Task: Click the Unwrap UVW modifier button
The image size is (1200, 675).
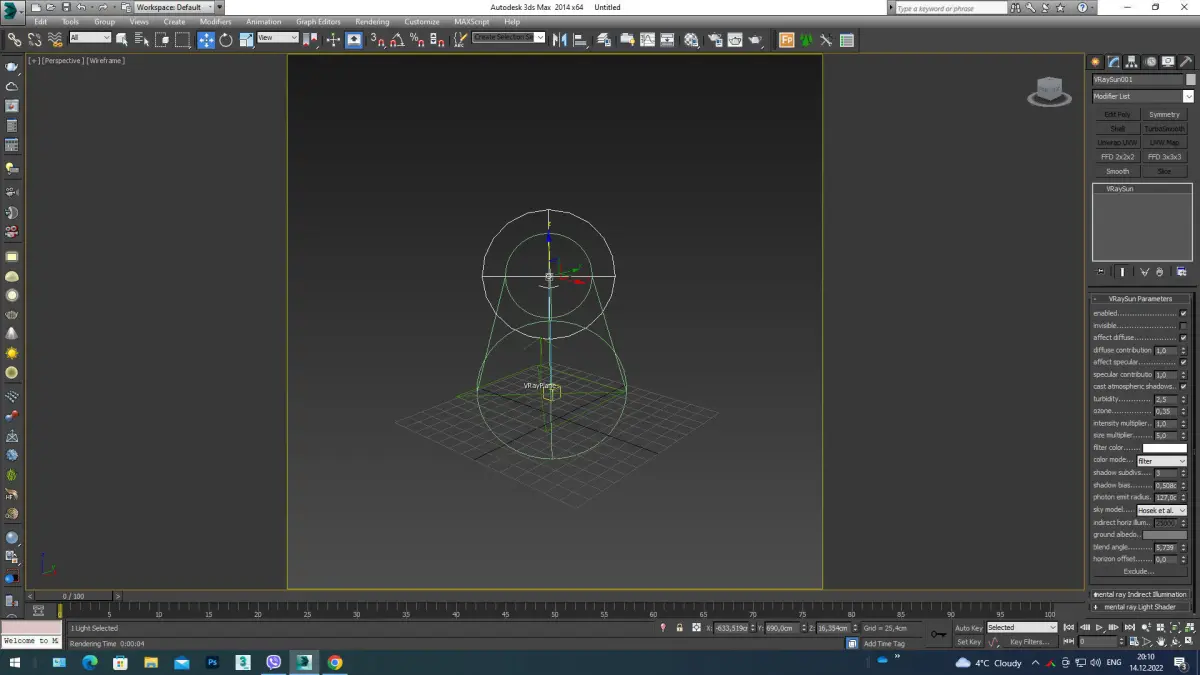Action: 1117,143
